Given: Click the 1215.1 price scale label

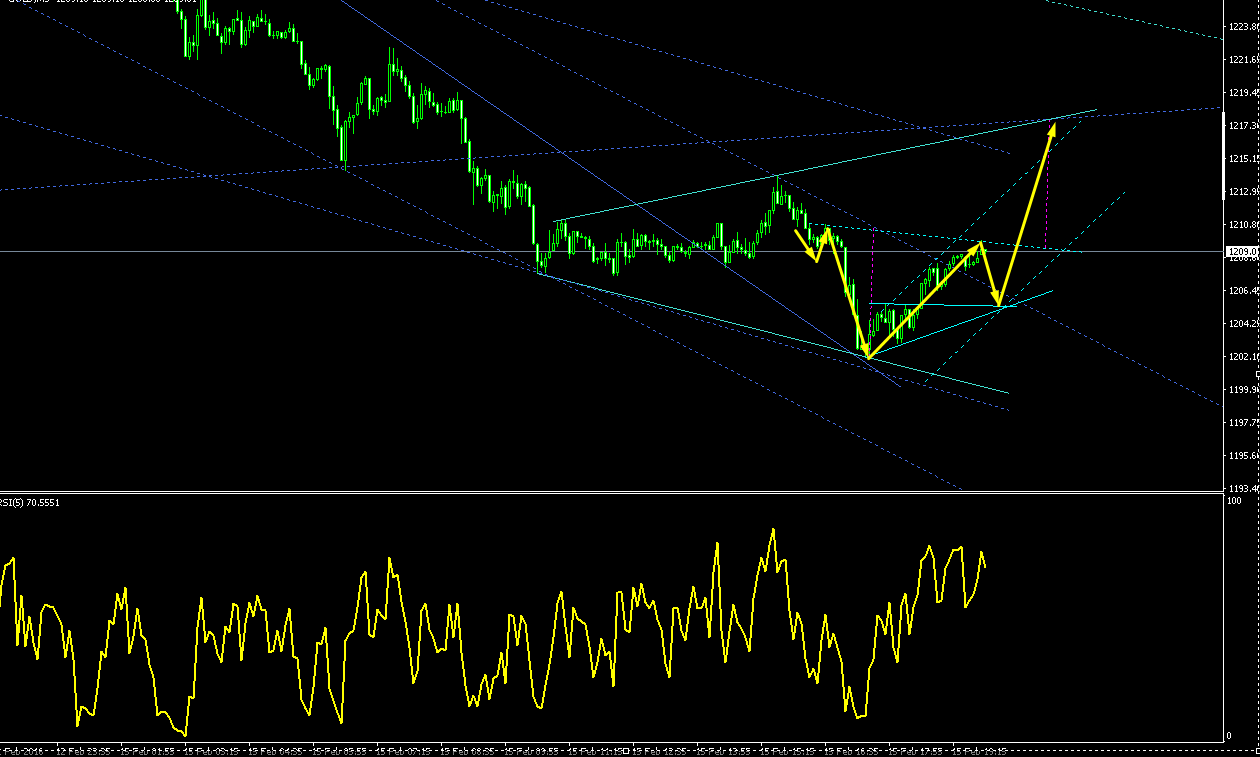Looking at the screenshot, I should click(1243, 159).
